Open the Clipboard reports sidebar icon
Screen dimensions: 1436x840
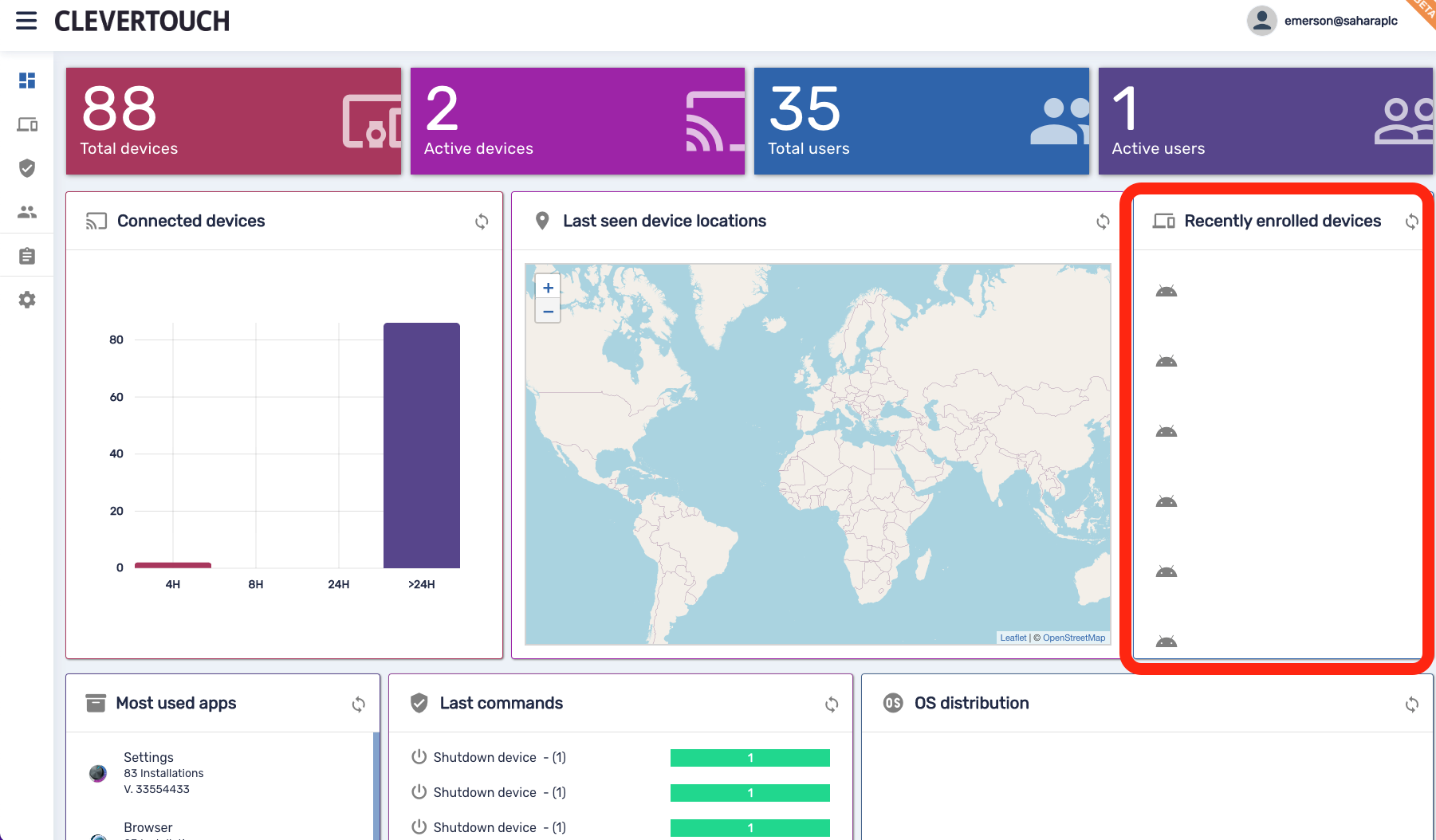click(27, 256)
